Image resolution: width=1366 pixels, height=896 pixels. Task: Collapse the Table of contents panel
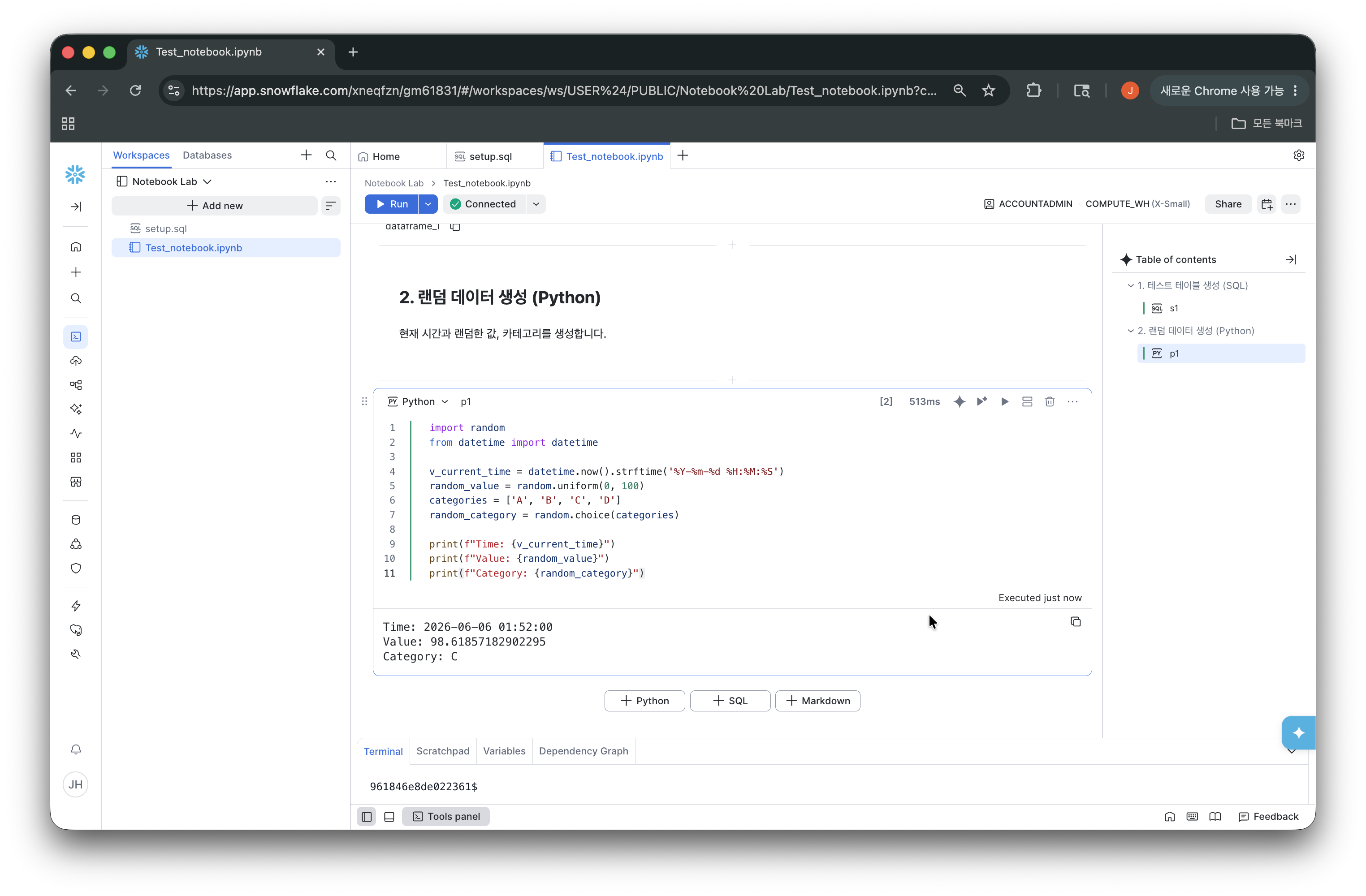coord(1291,259)
